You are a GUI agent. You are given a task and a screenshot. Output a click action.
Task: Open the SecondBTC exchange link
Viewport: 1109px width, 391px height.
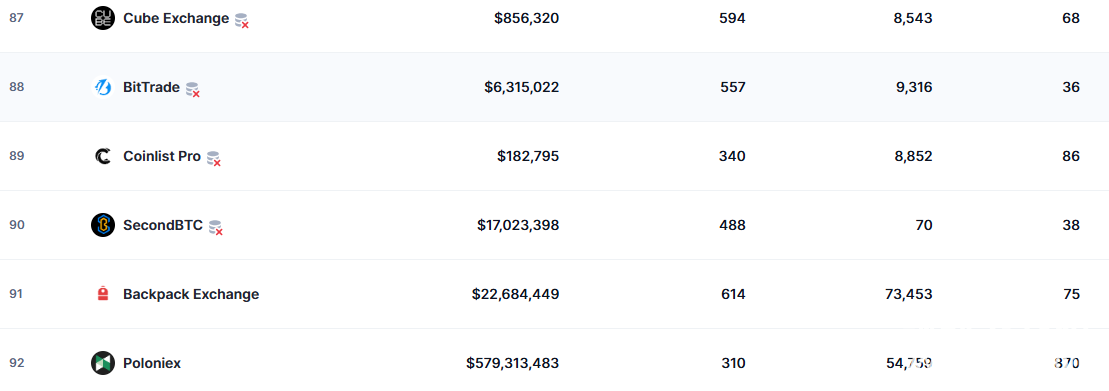163,226
